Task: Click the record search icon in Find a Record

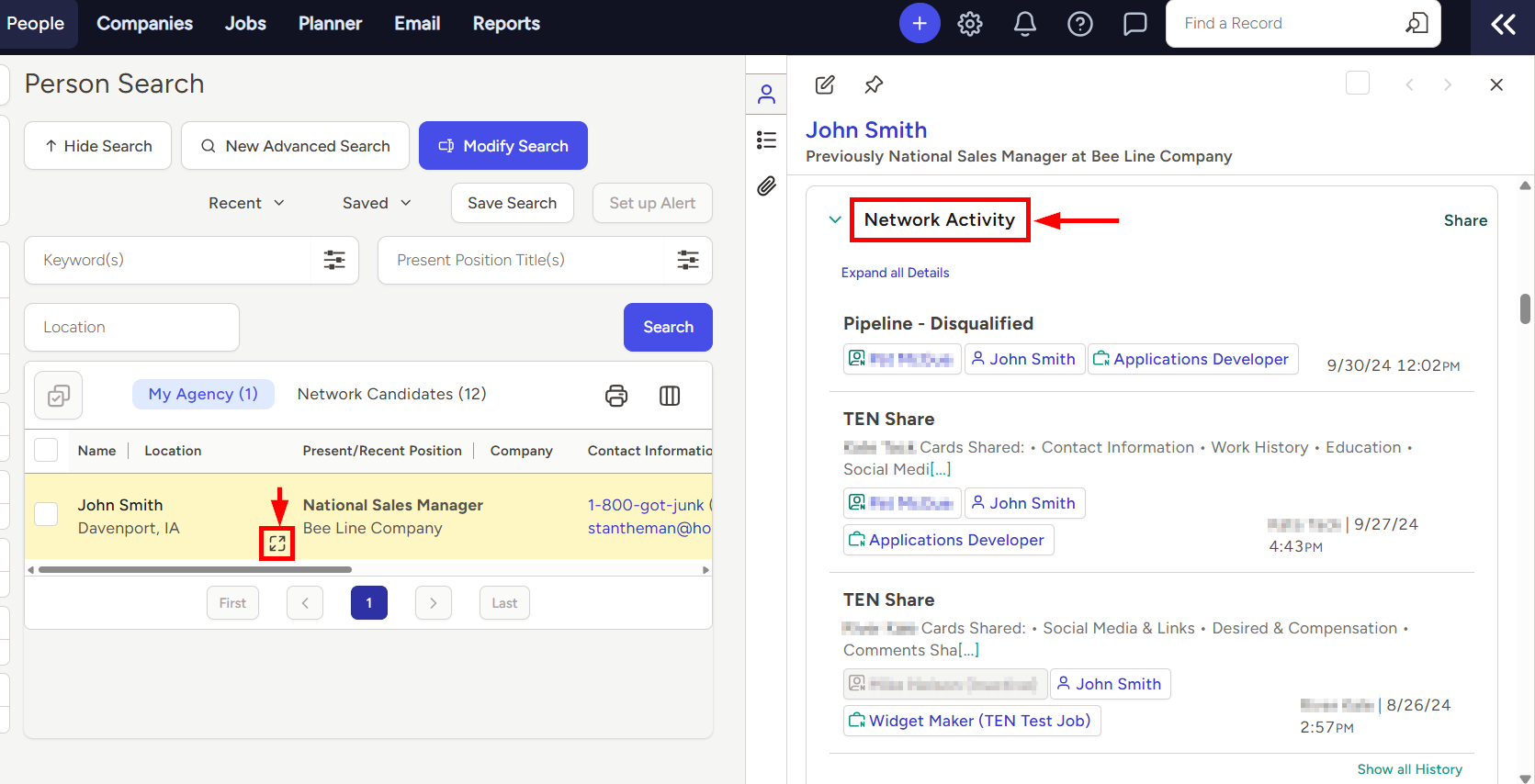Action: point(1416,23)
